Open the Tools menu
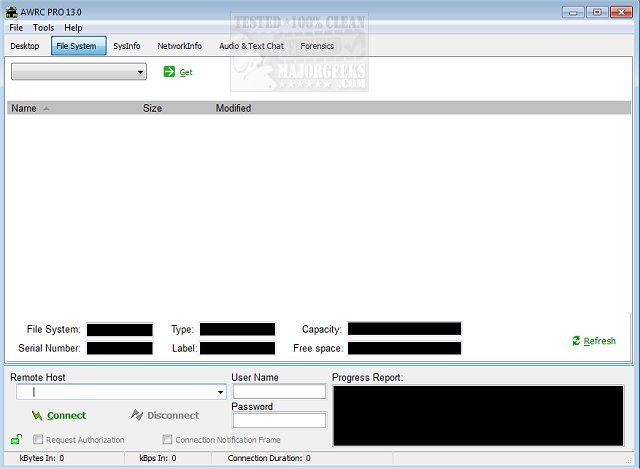Image resolution: width=640 pixels, height=469 pixels. click(43, 28)
